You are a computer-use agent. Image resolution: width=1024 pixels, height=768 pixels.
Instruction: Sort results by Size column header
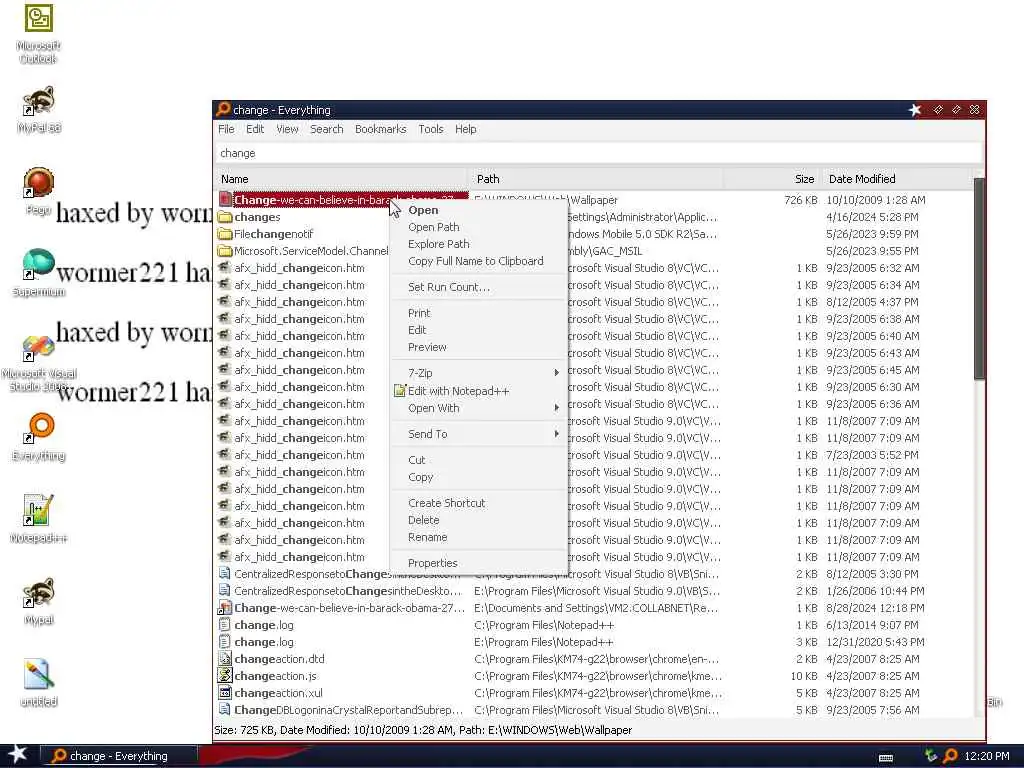pos(771,179)
